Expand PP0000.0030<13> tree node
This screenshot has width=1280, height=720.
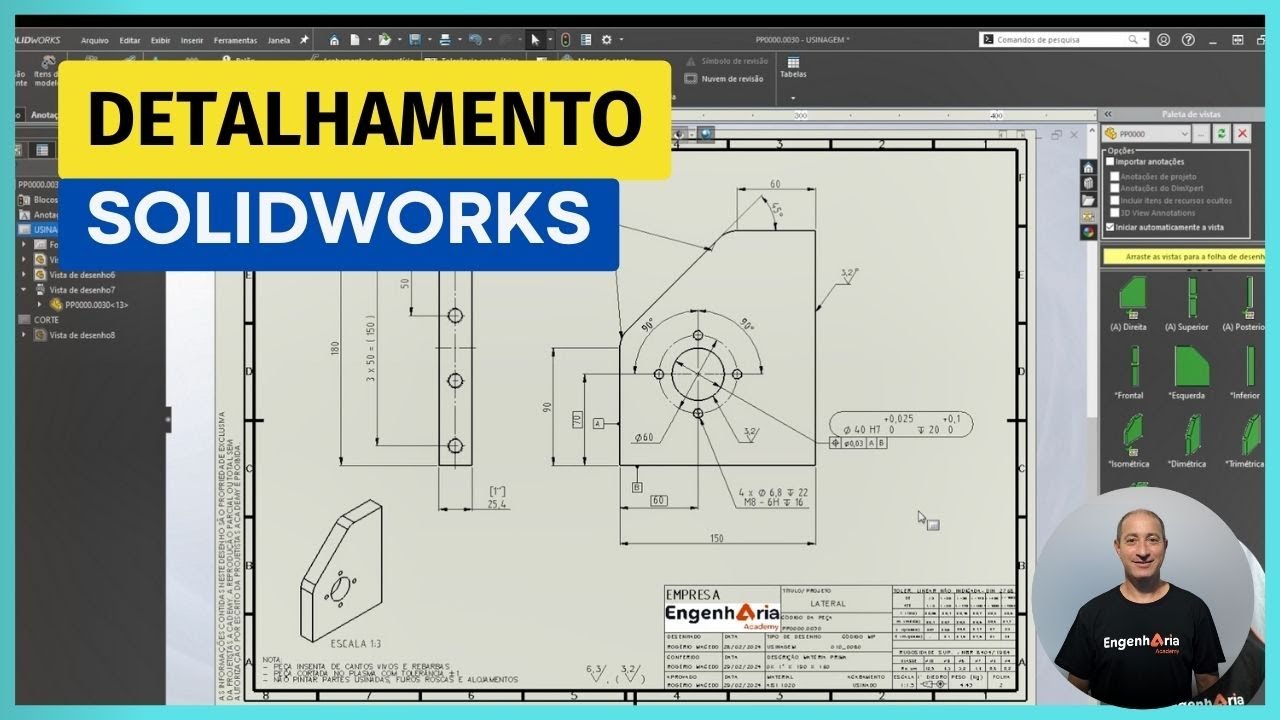(x=40, y=304)
